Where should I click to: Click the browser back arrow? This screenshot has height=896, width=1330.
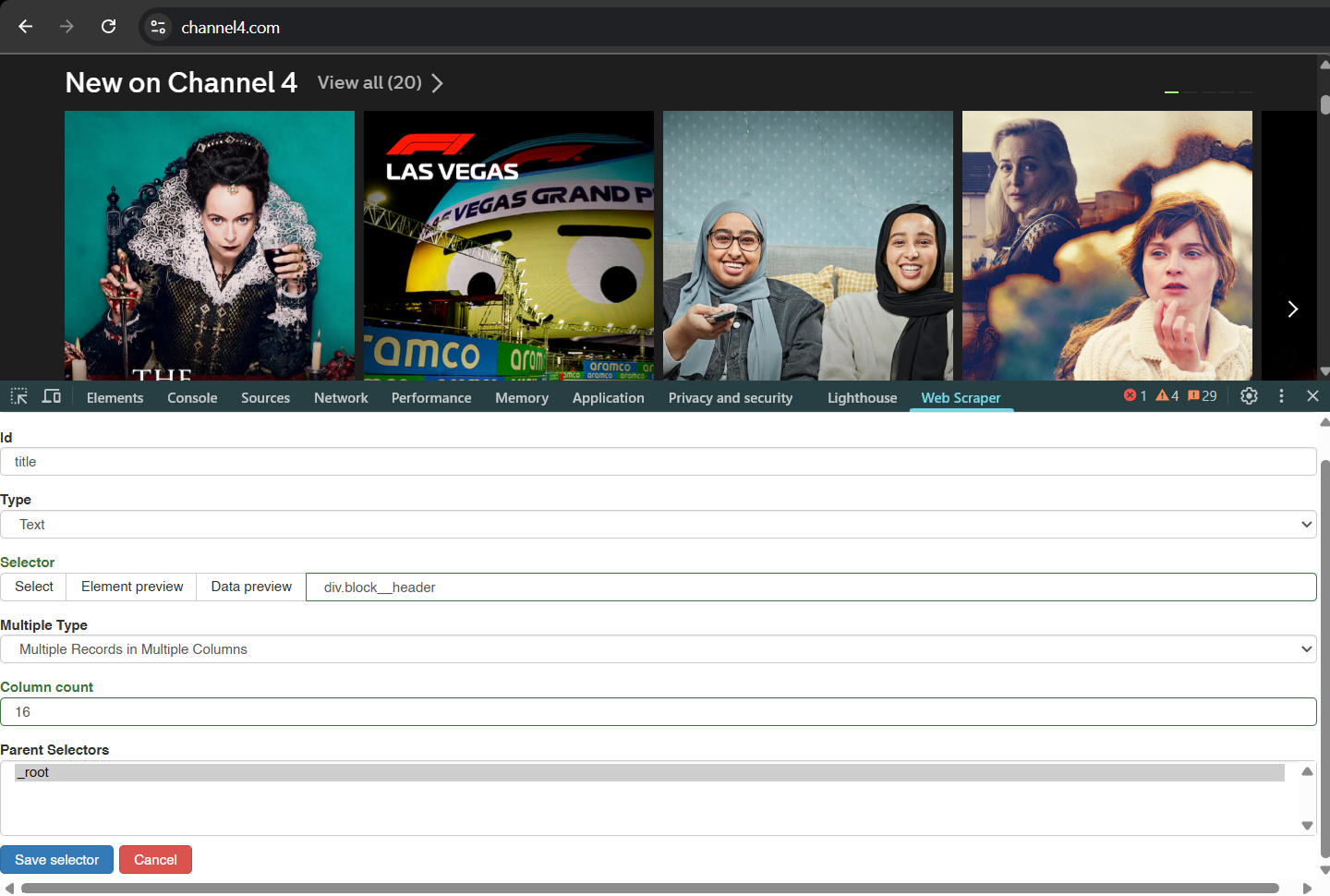click(x=25, y=27)
